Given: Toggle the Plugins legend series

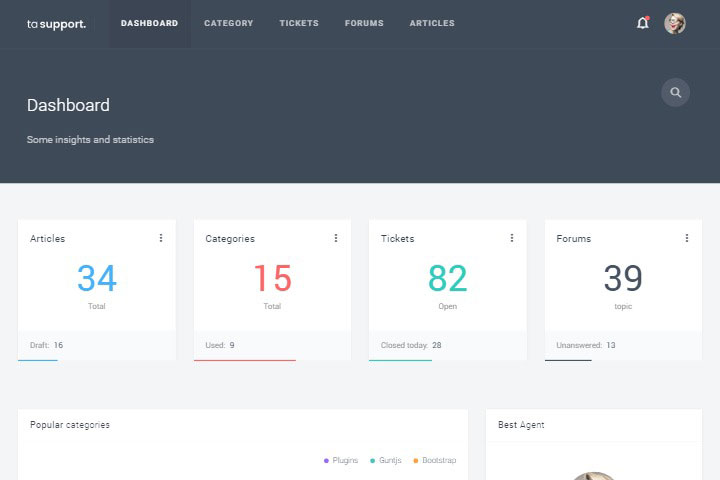Looking at the screenshot, I should (341, 460).
